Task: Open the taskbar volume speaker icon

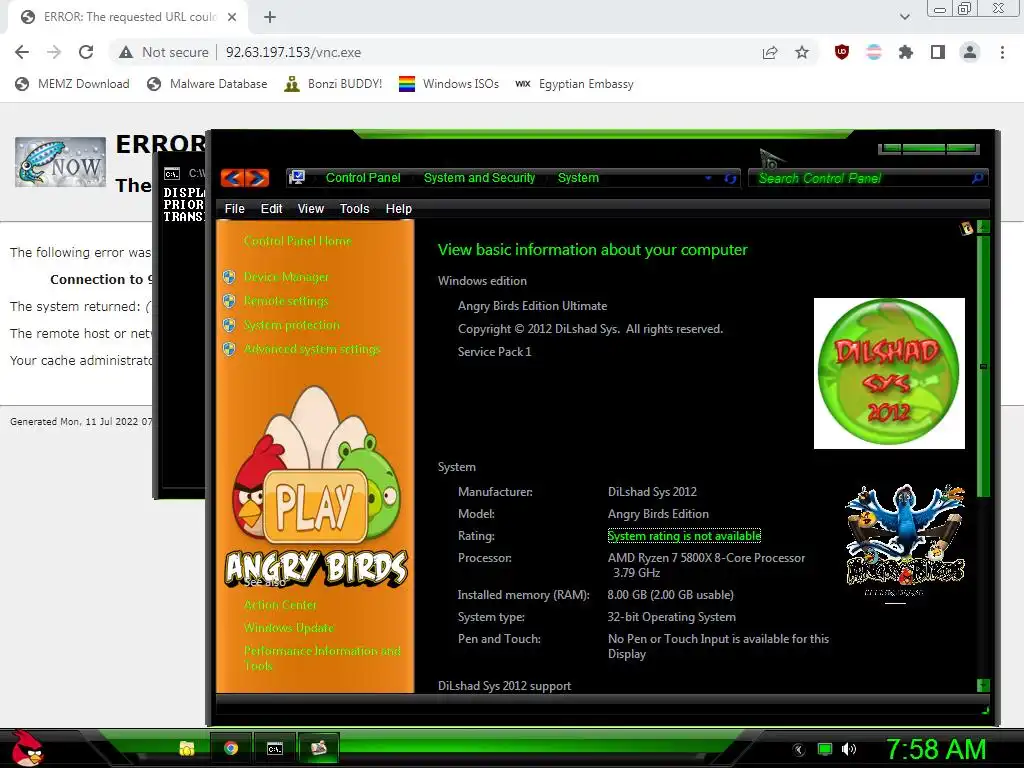Action: [x=849, y=749]
